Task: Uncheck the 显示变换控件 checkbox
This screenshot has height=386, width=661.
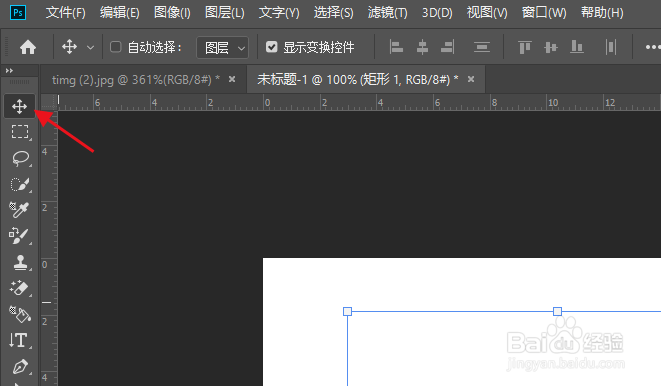Action: 272,47
